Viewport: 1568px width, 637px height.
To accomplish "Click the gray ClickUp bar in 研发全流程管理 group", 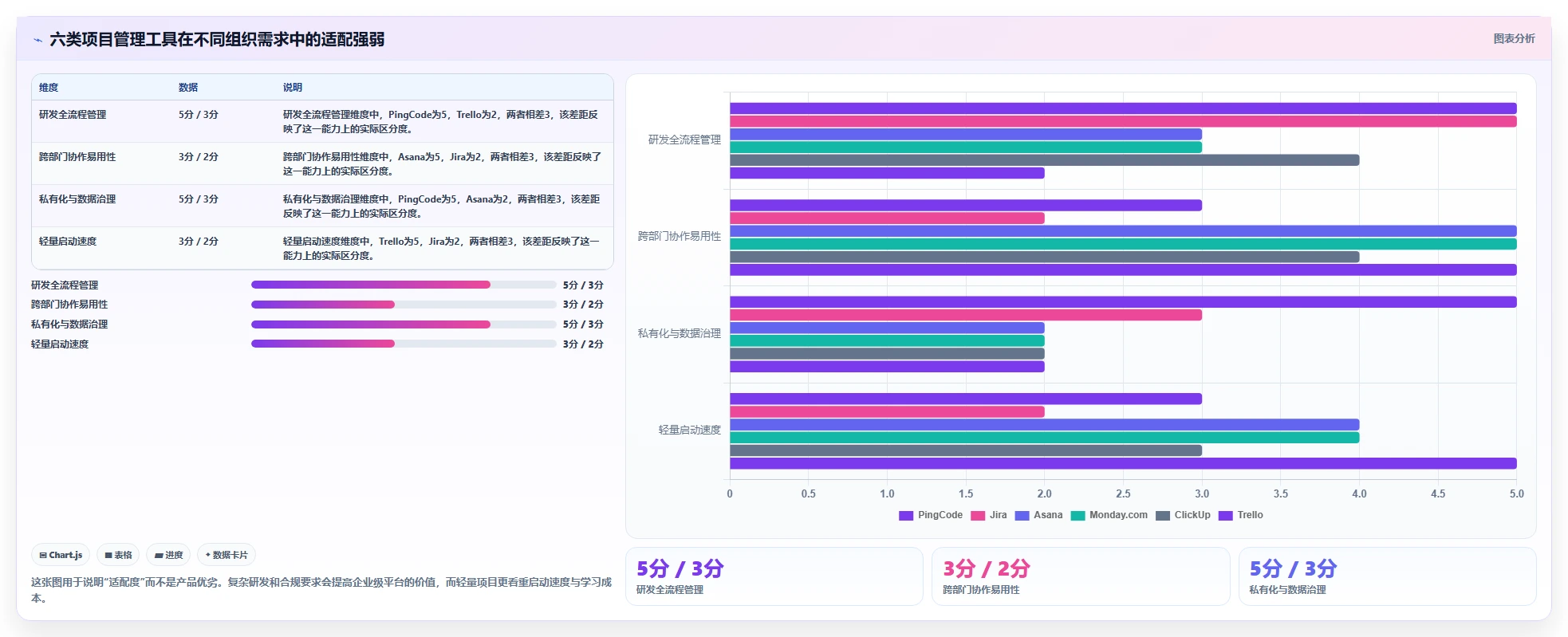I will point(1045,160).
